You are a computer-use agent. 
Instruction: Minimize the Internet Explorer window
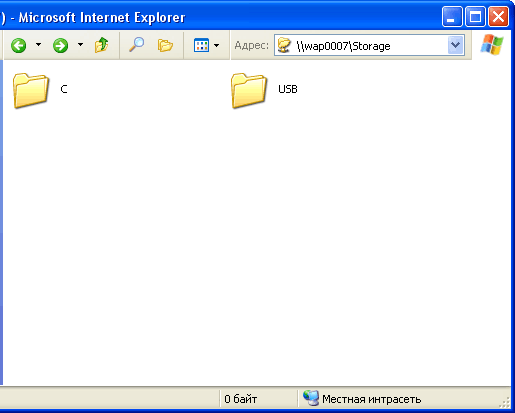(452, 16)
